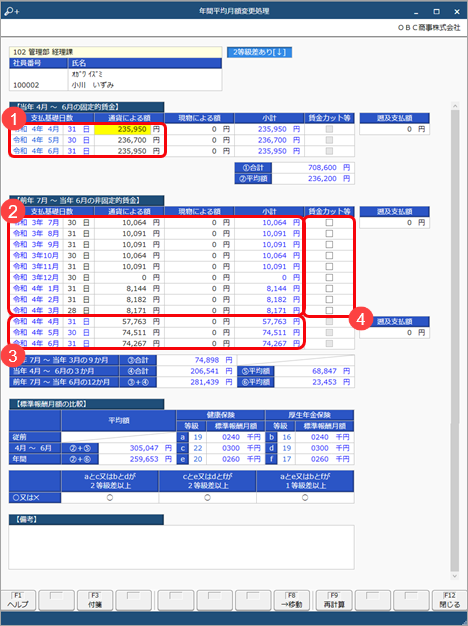Click the F12 閉じる function key
Viewport: 468px width, 626px height.
tap(450, 600)
